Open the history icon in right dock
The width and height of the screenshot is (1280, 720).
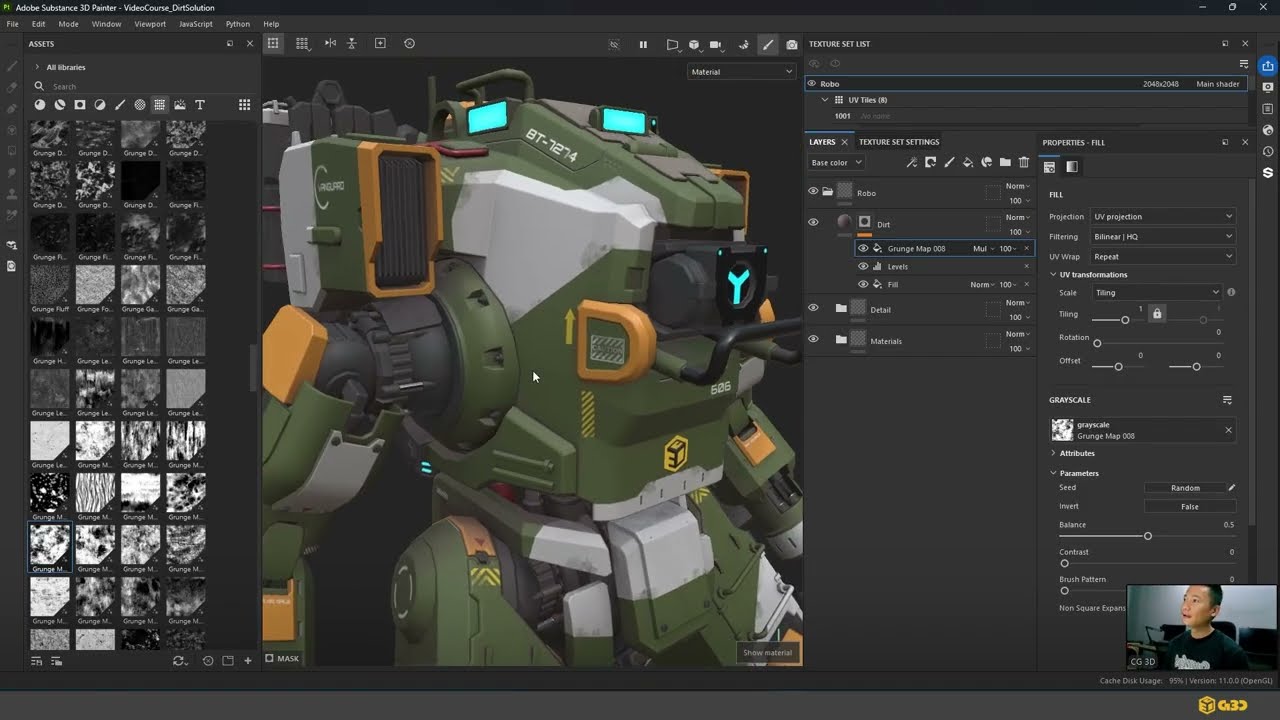pos(1267,151)
